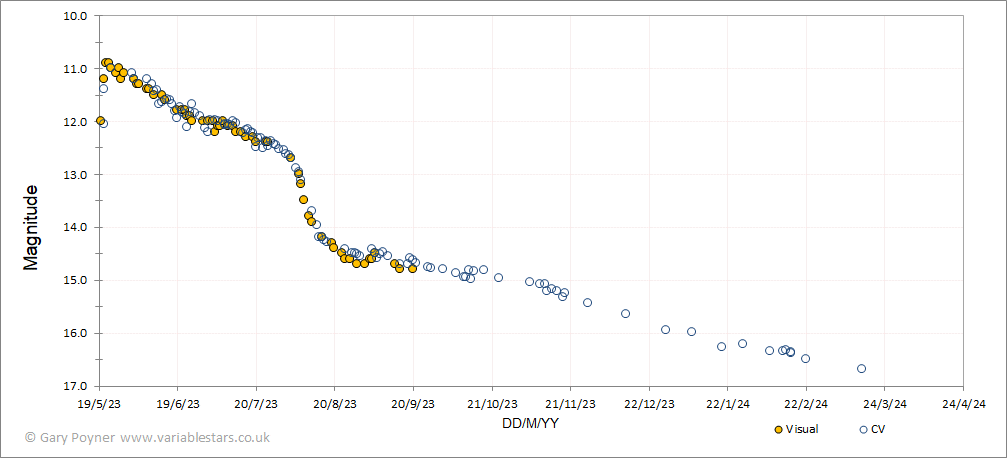The height and width of the screenshot is (458, 1007).
Task: Click the lone Visual point at magnitude 13.5
Action: coord(303,199)
